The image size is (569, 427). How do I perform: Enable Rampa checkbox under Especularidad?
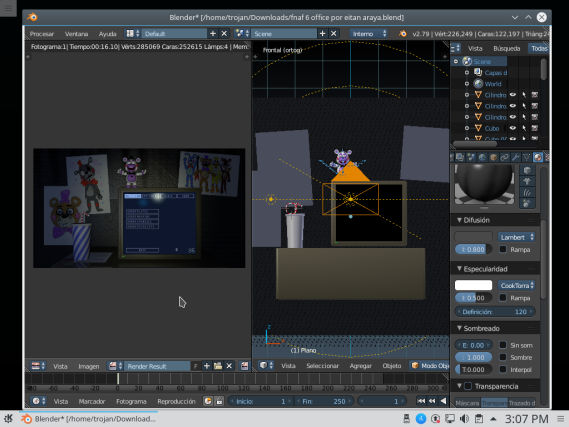tap(503, 297)
